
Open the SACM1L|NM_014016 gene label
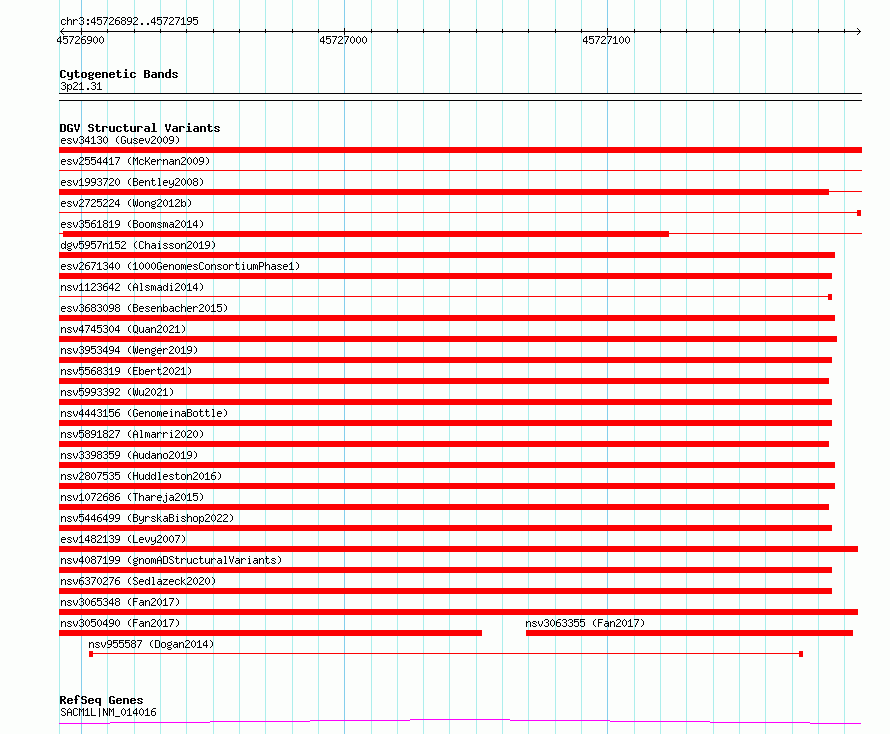click(108, 712)
